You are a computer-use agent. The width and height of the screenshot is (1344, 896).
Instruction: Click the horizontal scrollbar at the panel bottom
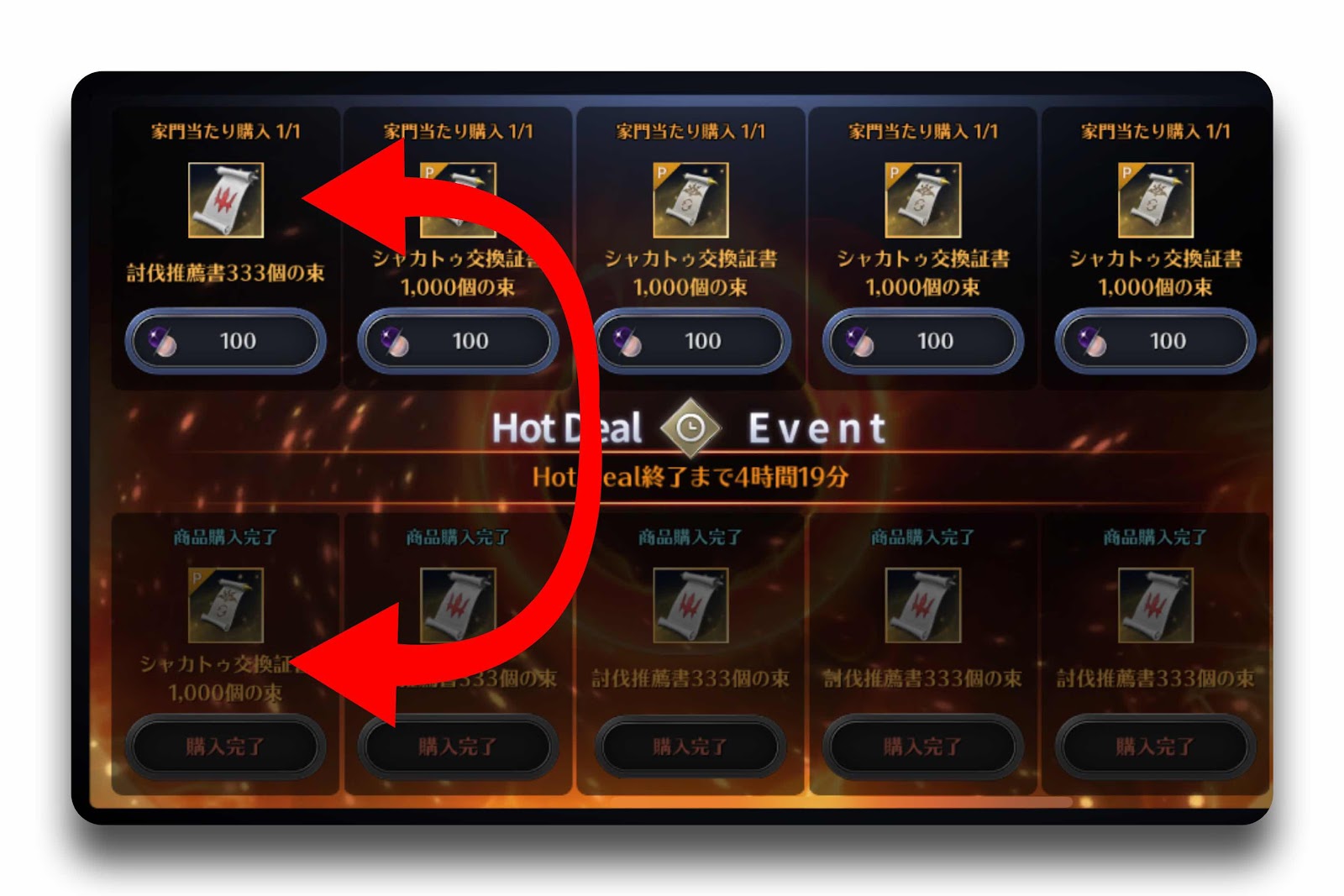(x=581, y=803)
